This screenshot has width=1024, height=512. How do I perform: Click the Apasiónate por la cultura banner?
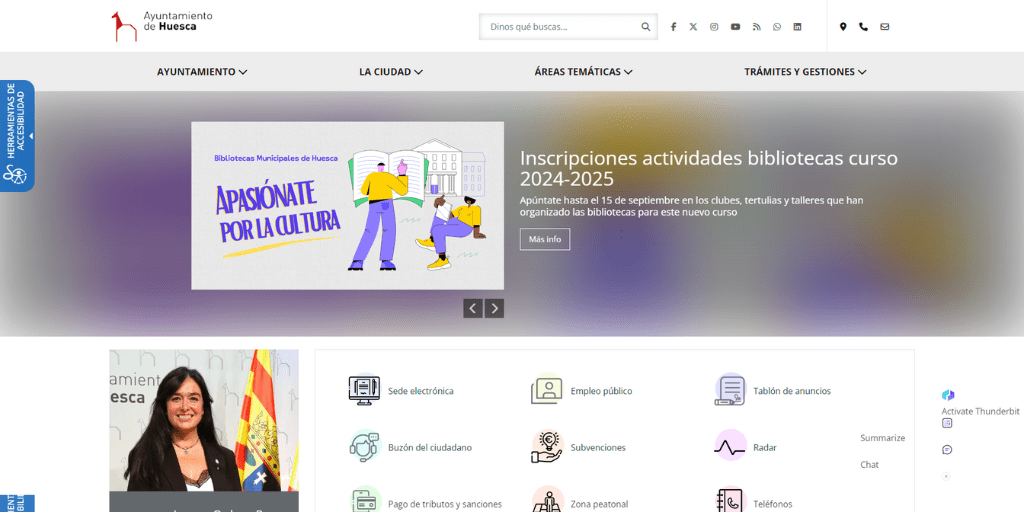[347, 206]
